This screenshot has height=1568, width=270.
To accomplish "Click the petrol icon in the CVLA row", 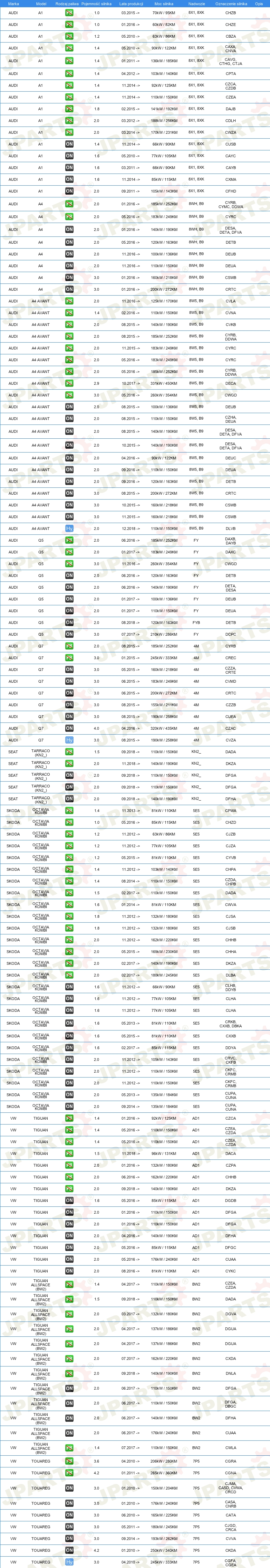I will coord(69,301).
